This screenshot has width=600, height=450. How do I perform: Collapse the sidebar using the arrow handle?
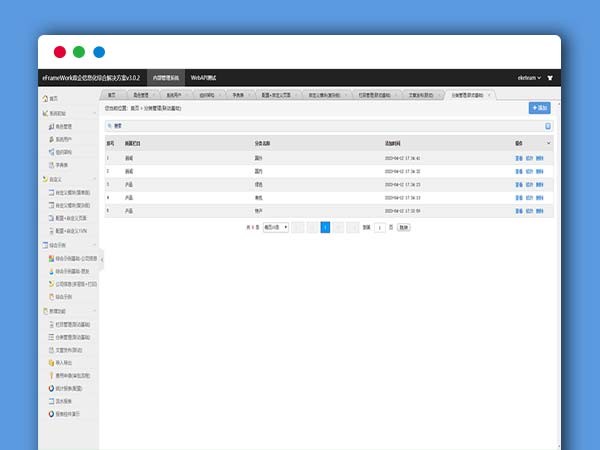click(102, 258)
